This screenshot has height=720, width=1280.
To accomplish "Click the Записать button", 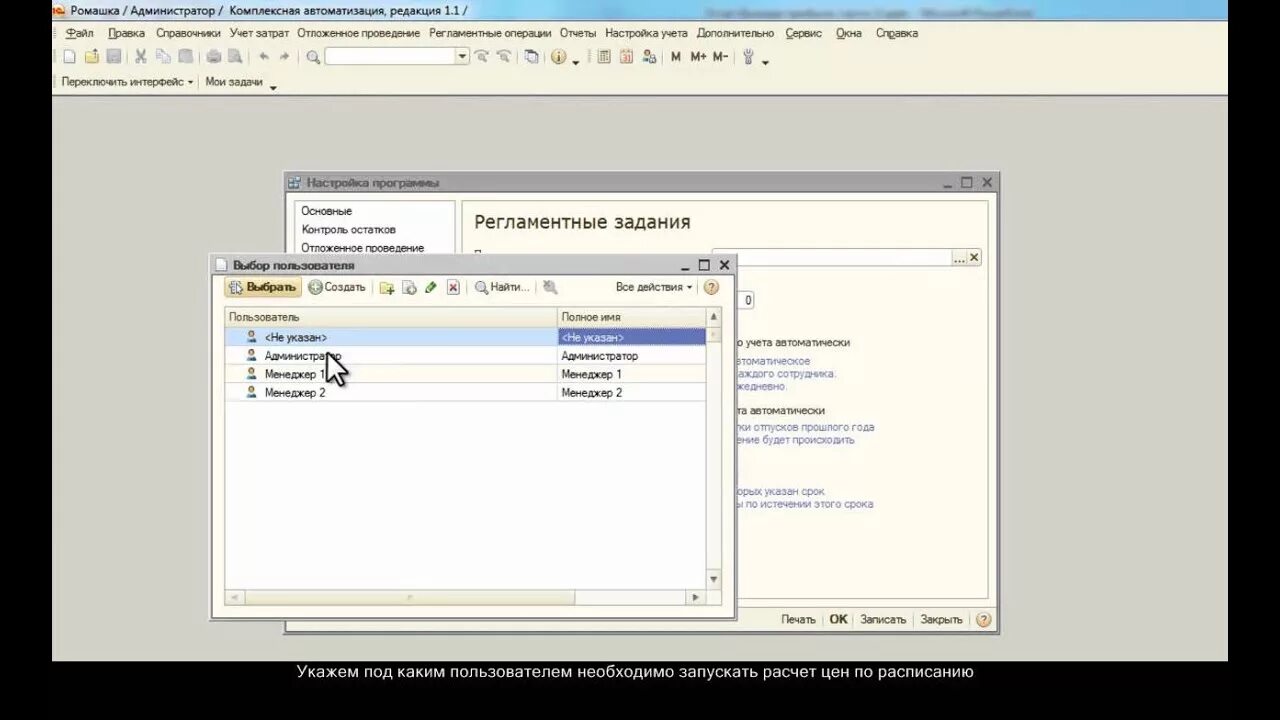I will click(883, 619).
